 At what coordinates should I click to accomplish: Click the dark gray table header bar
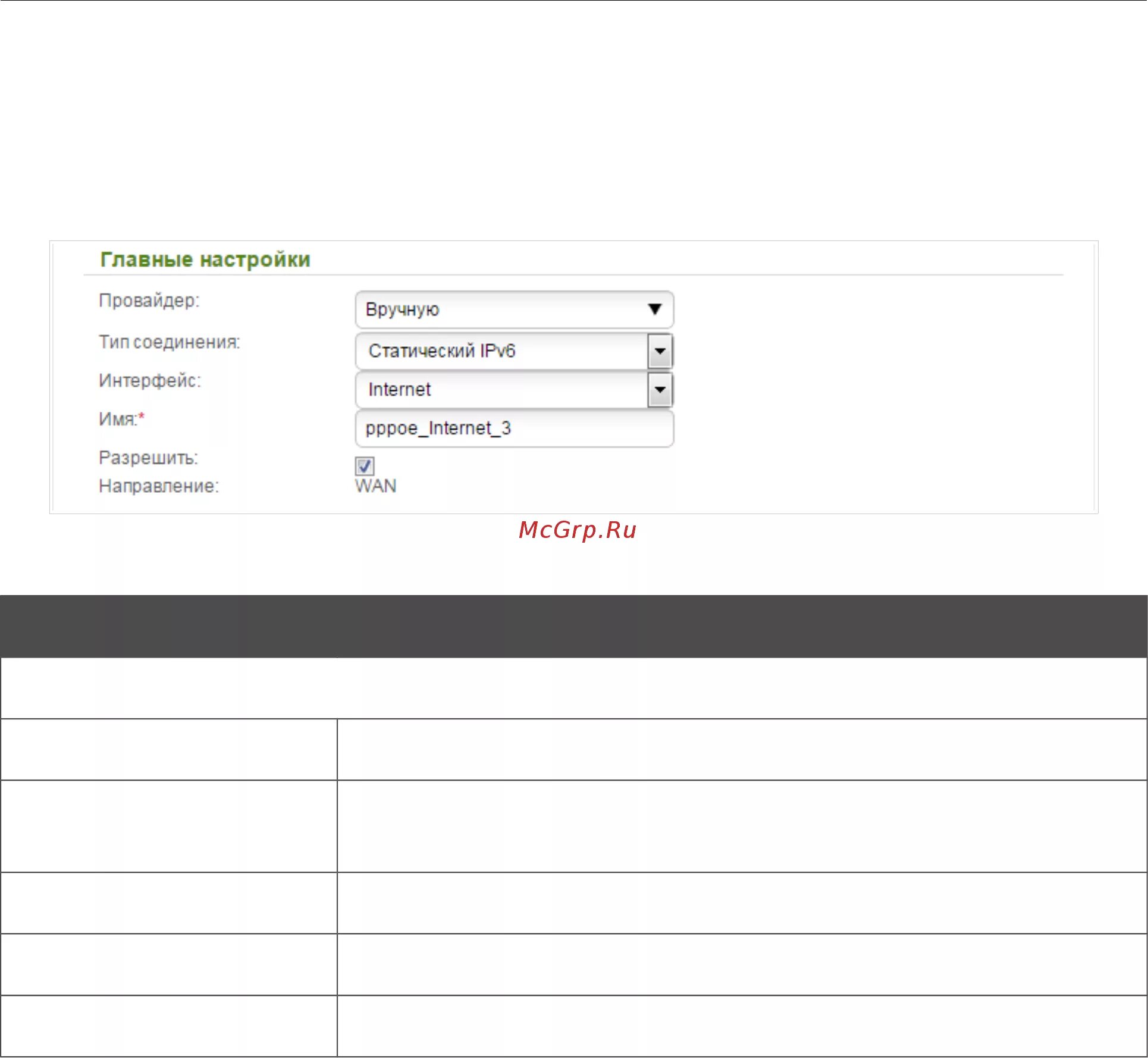pyautogui.click(x=573, y=626)
